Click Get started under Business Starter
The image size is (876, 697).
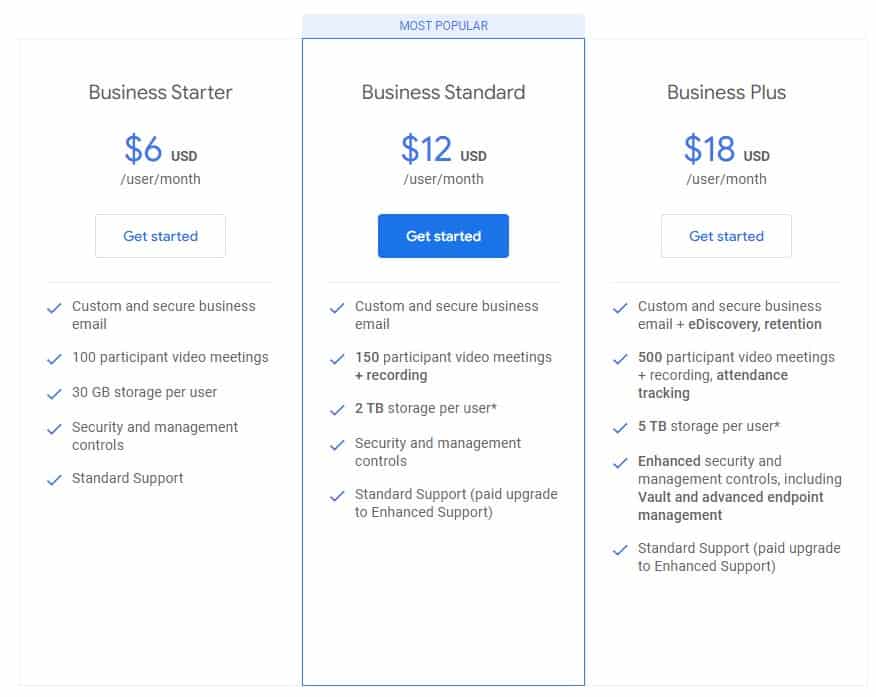[160, 236]
